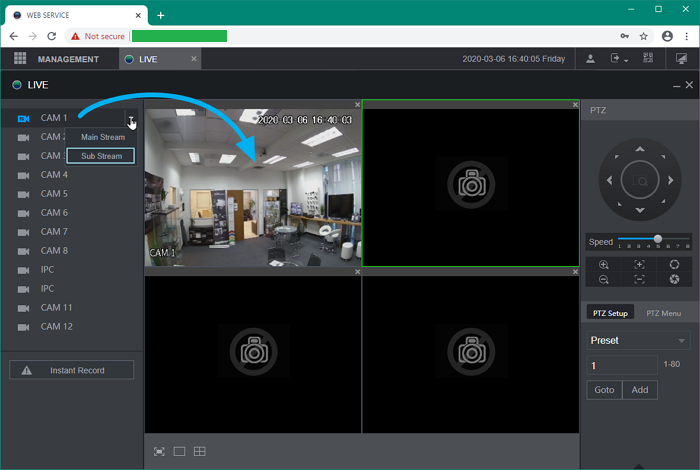Switch to four-view grid layout
Image resolution: width=700 pixels, height=470 pixels.
[x=200, y=452]
